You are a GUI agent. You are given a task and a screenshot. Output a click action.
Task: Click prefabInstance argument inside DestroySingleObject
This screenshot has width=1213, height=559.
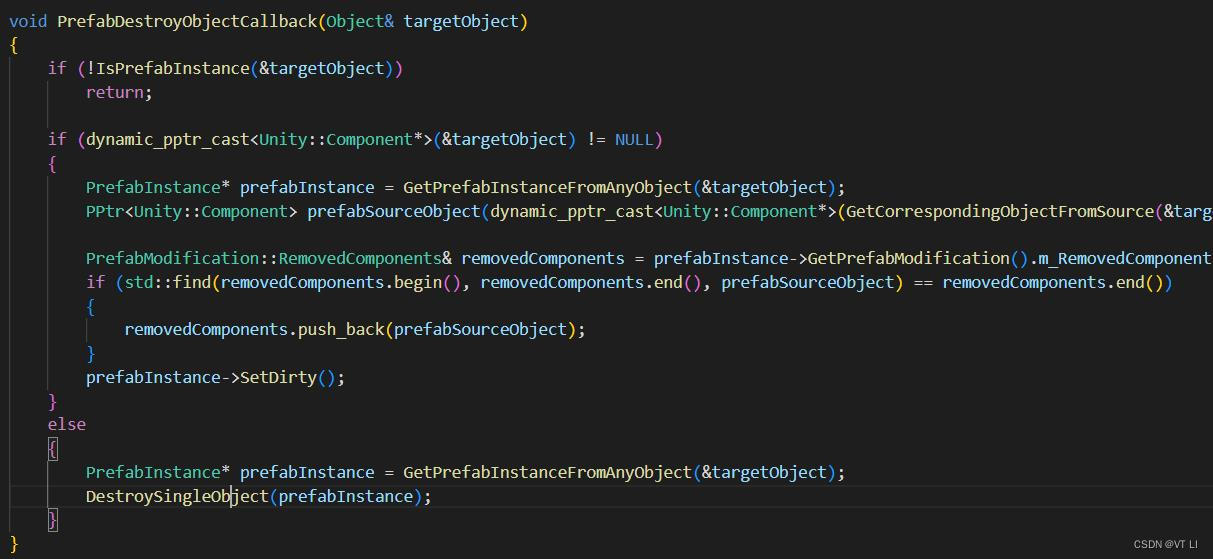pyautogui.click(x=346, y=496)
